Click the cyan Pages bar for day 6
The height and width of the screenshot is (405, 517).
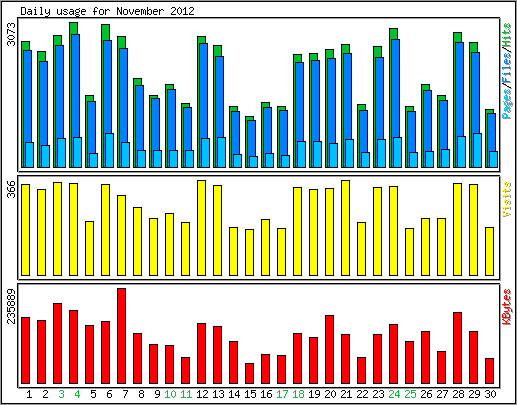pos(110,150)
